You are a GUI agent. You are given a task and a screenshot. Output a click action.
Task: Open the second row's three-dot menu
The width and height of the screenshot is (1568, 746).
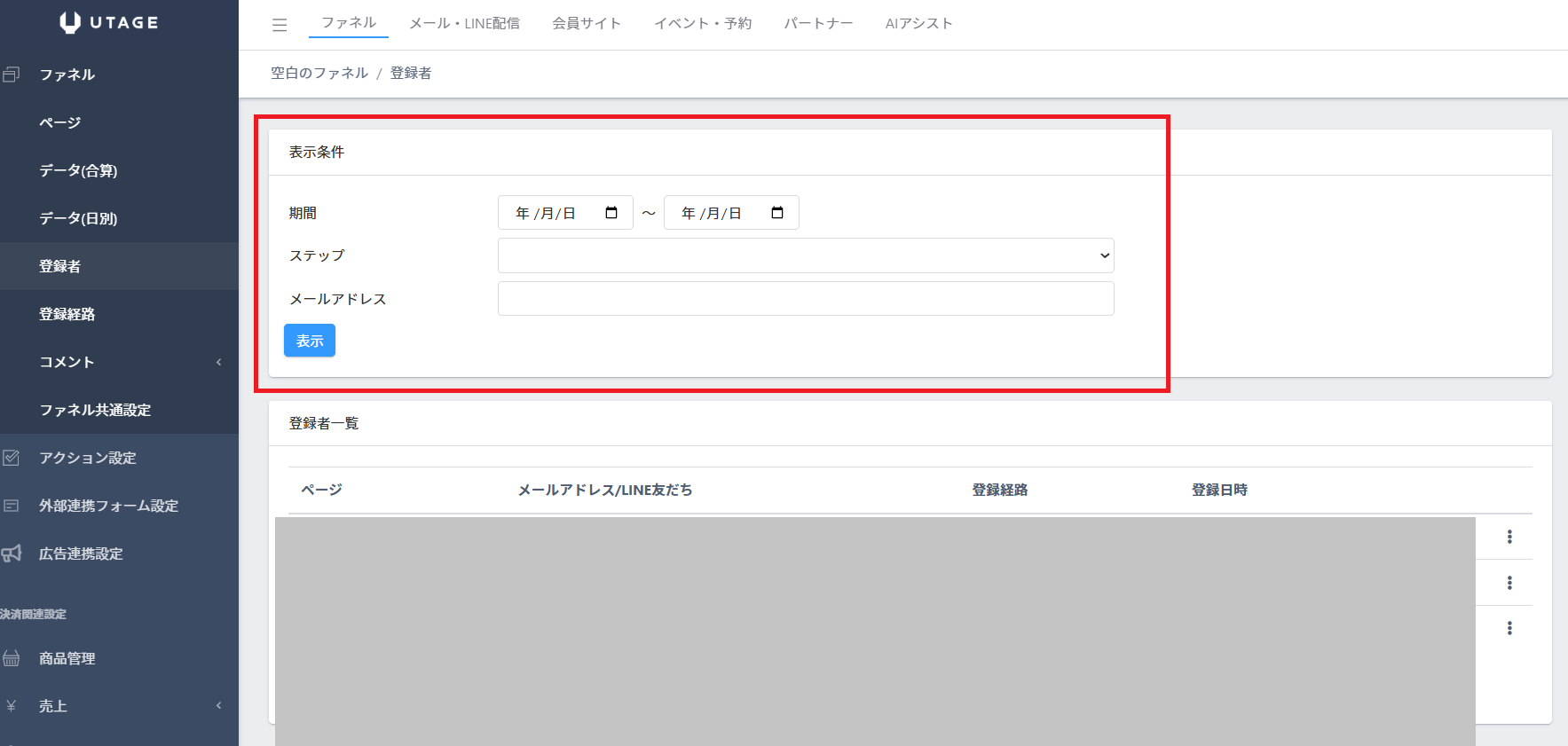click(1509, 583)
